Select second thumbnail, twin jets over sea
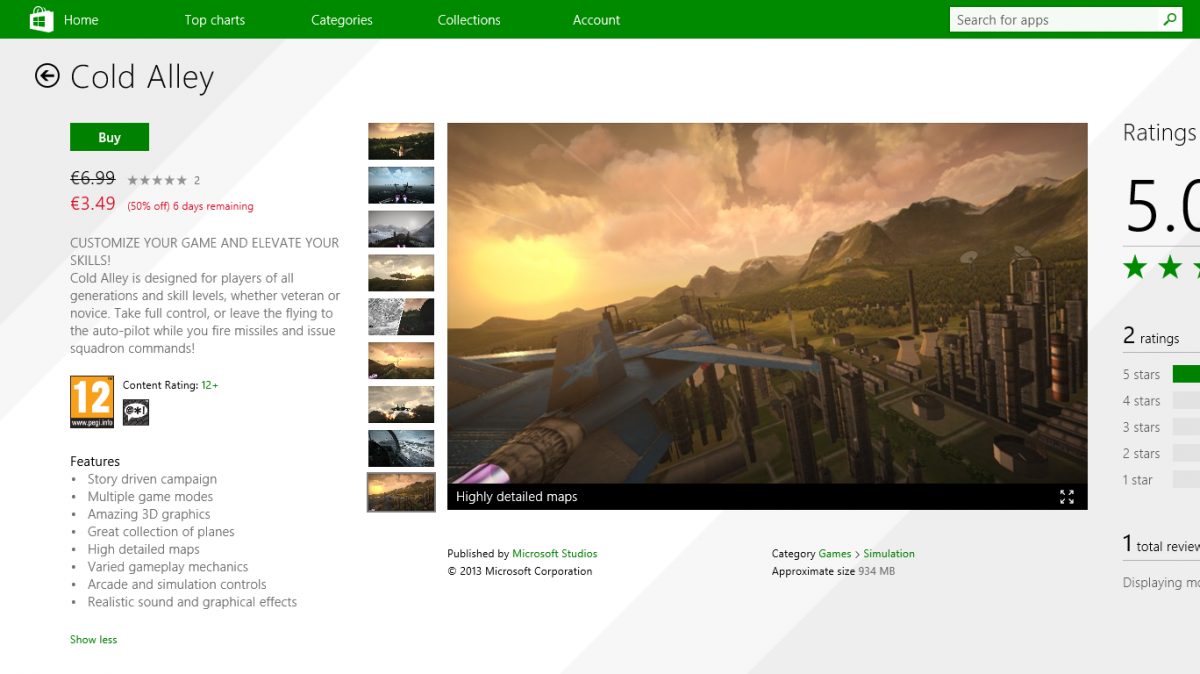1200x674 pixels. [x=401, y=185]
